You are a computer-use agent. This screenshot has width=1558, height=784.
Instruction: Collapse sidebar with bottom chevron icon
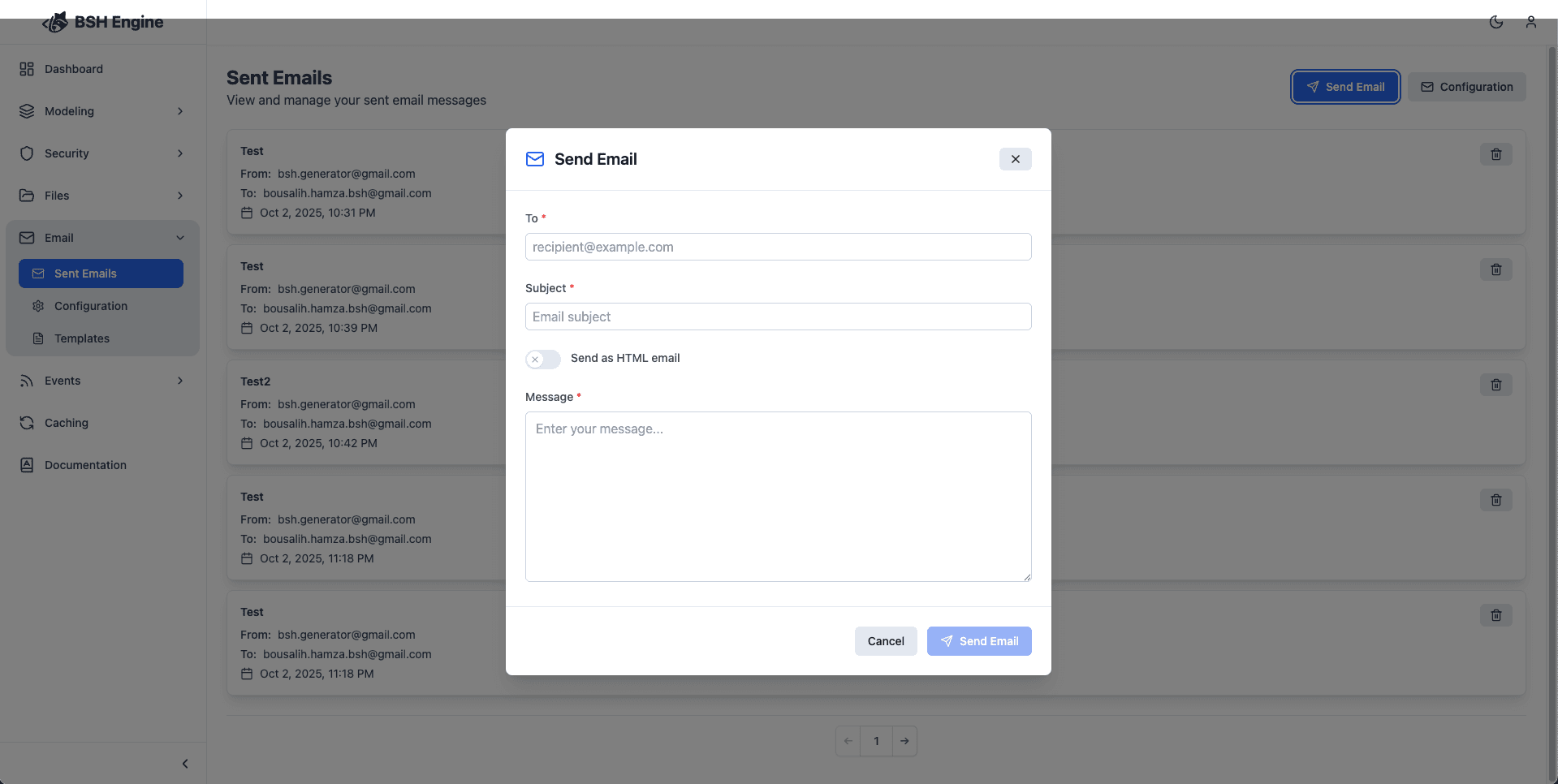[185, 764]
